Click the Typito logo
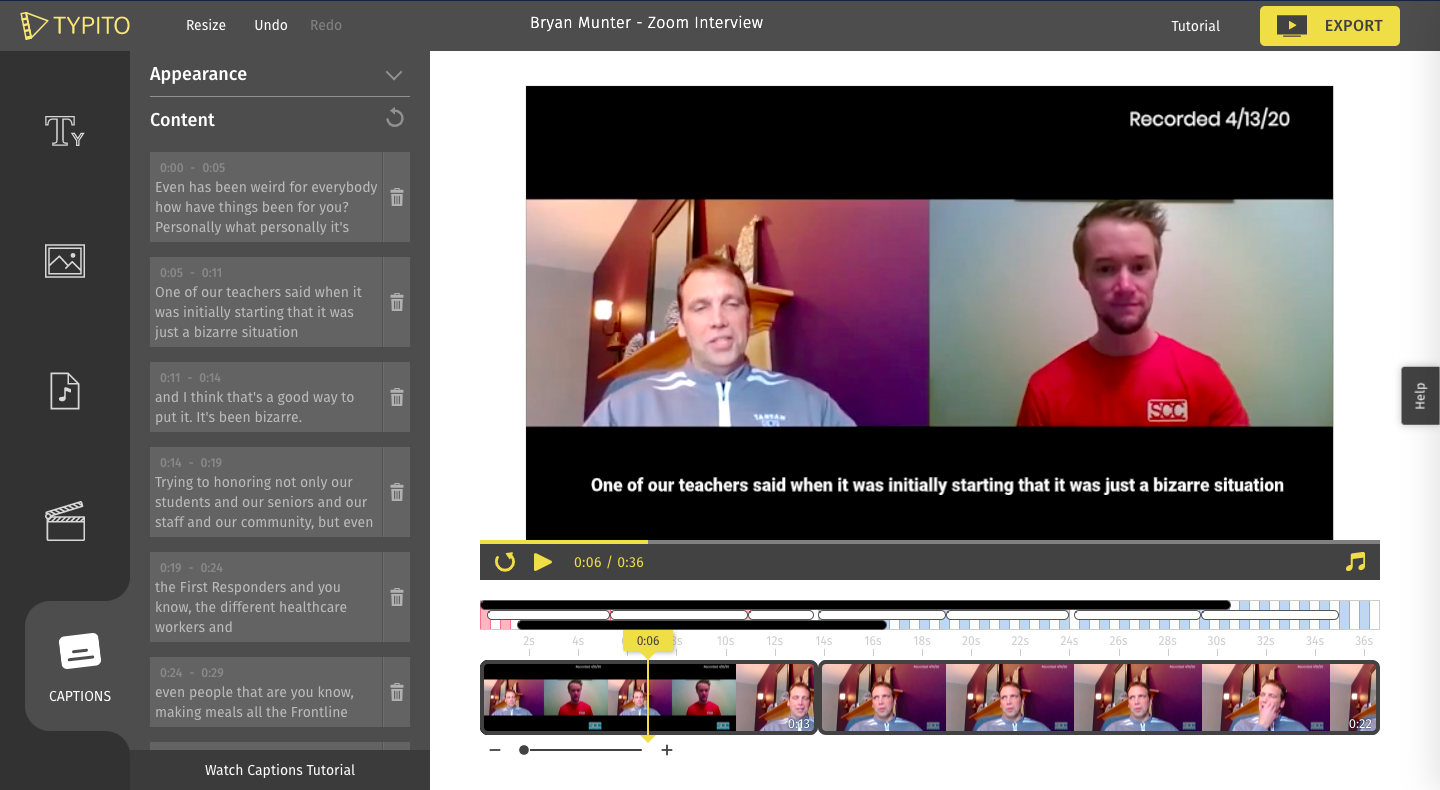This screenshot has height=790, width=1440. [x=75, y=25]
